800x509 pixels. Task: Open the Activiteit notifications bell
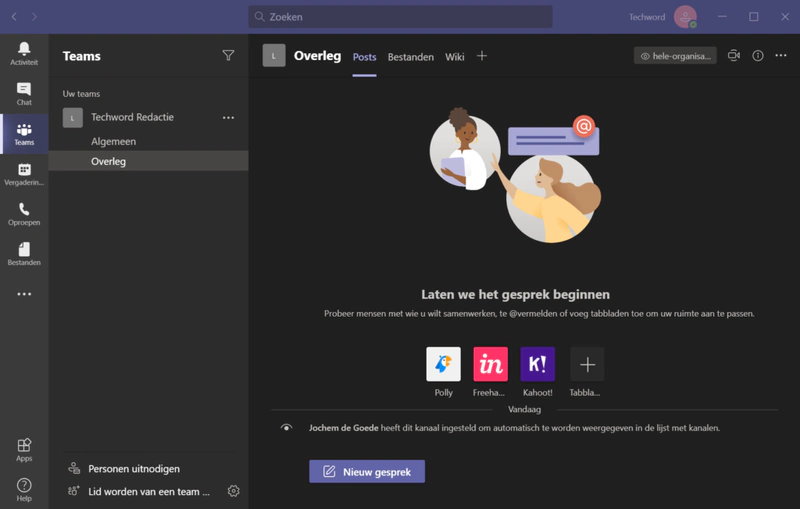click(x=24, y=54)
